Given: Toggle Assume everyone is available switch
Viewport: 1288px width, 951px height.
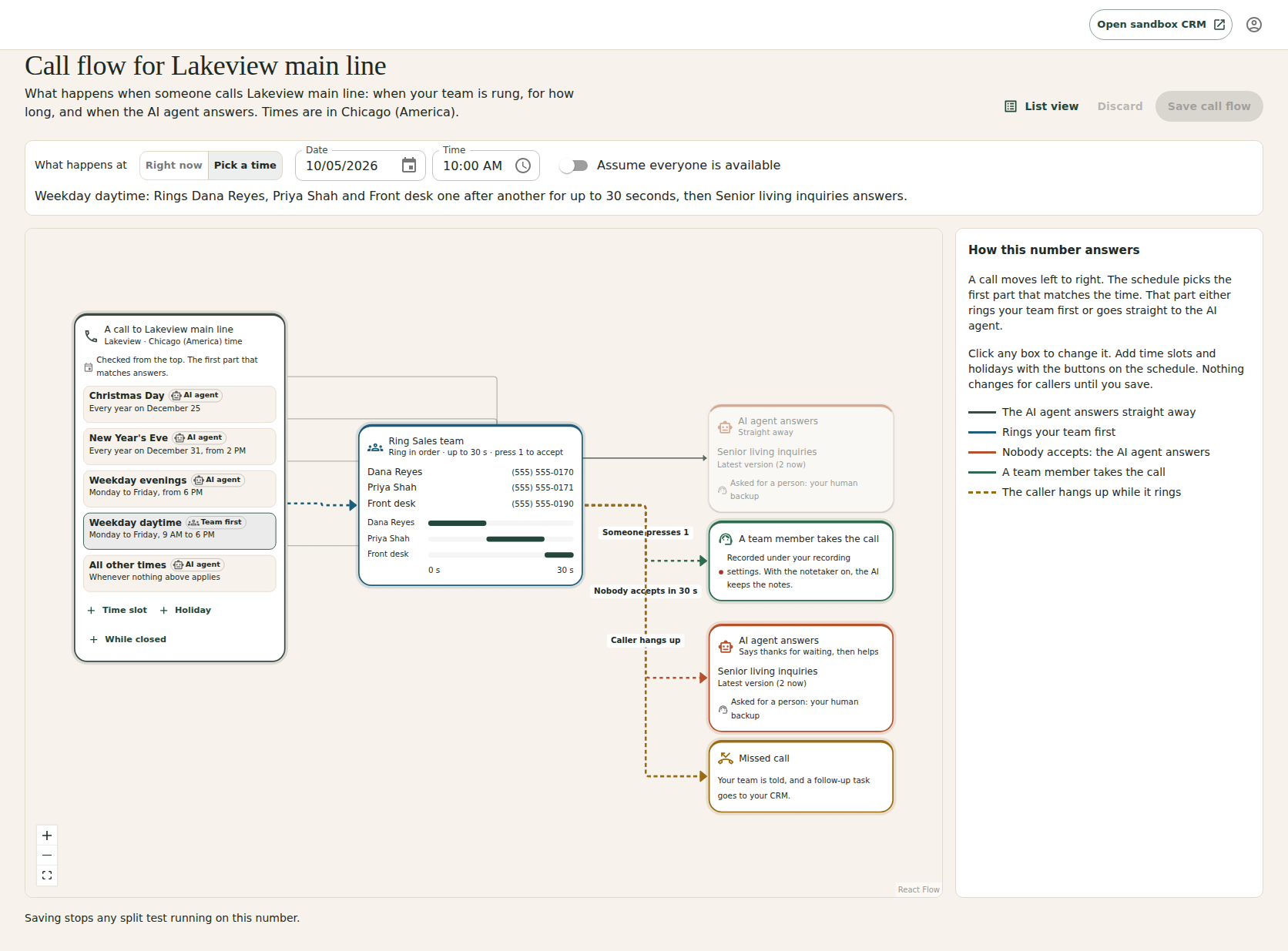Looking at the screenshot, I should [x=574, y=166].
